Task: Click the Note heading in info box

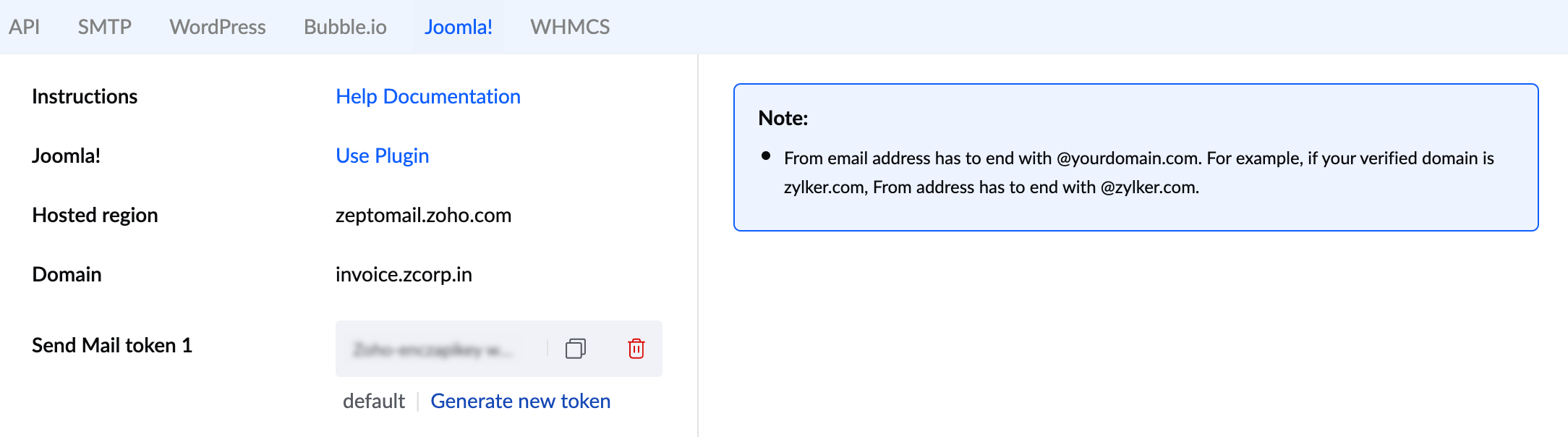Action: pos(783,118)
